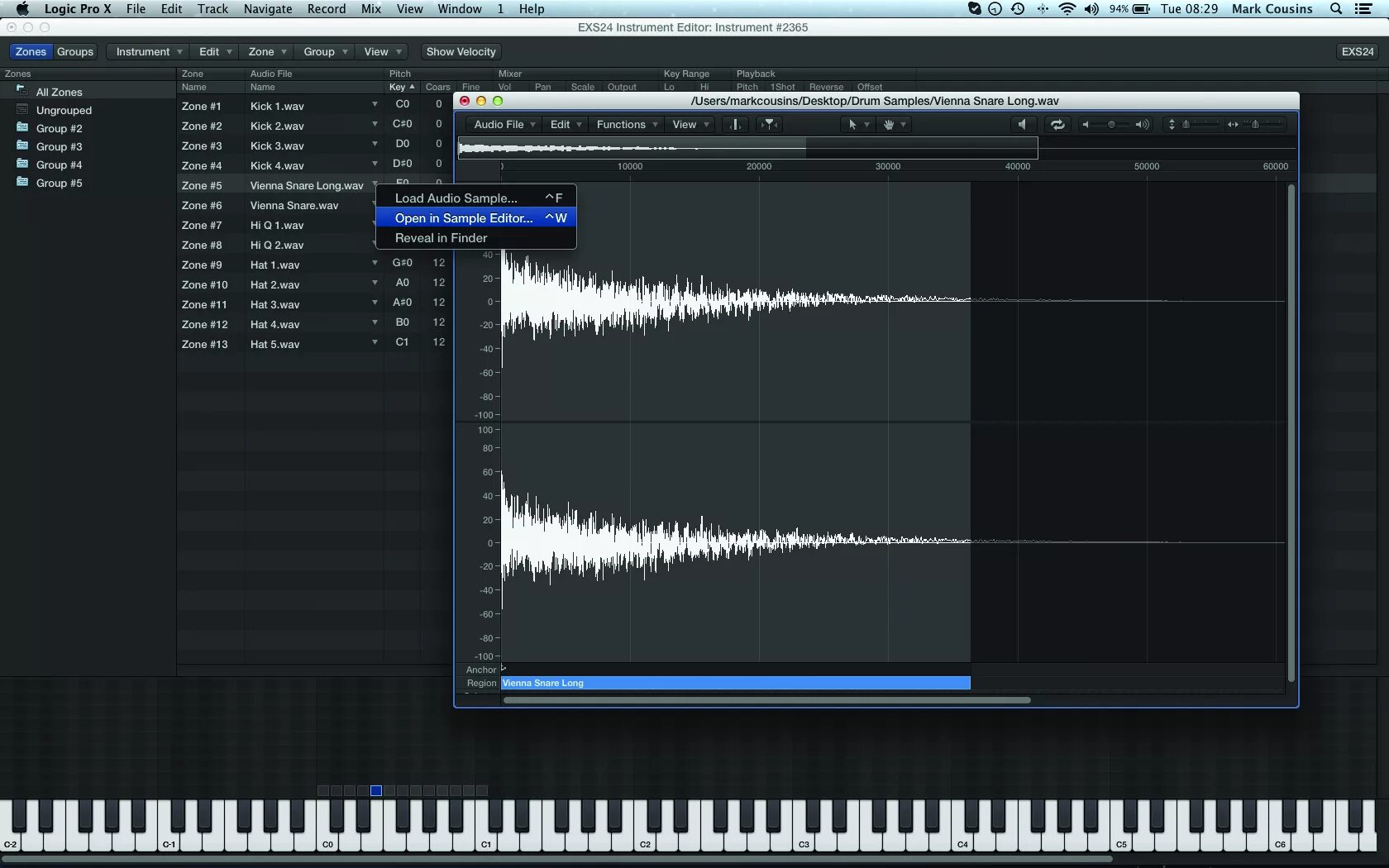Open the Instrument dropdown menu
Viewport: 1389px width, 868px height.
148,51
